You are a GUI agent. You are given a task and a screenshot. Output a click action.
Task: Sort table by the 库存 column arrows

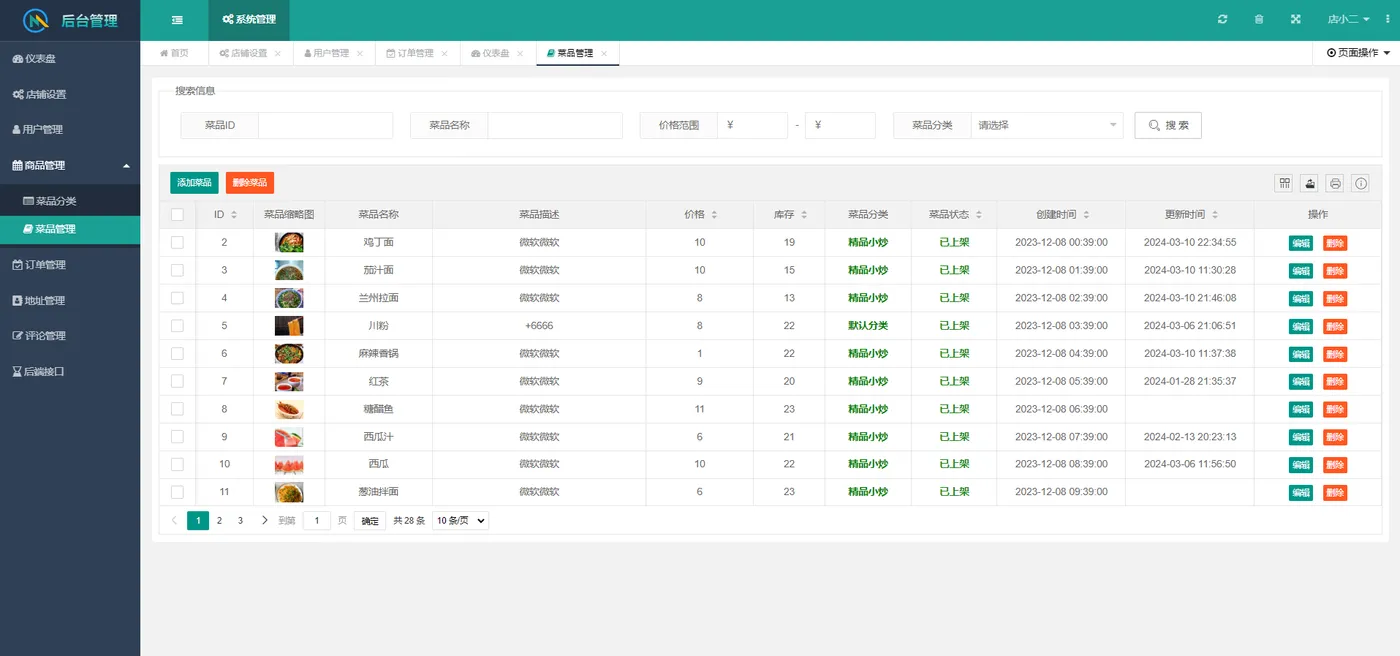point(803,215)
